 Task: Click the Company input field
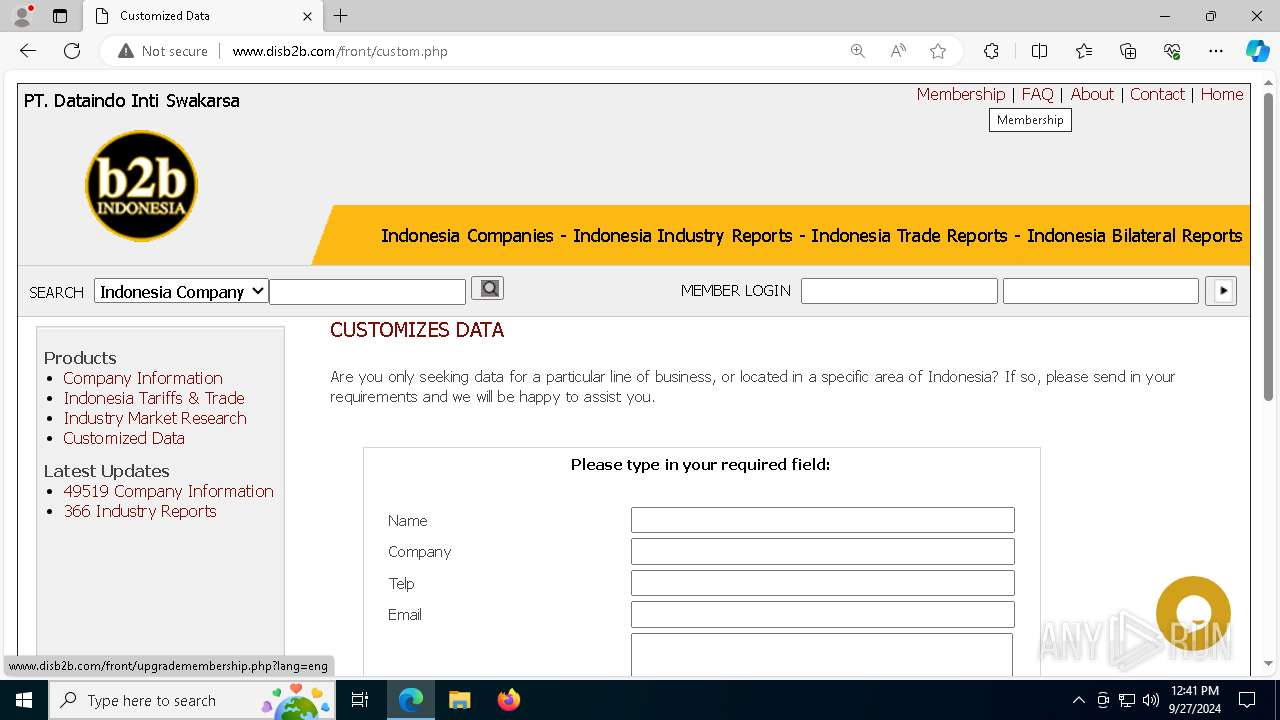823,552
